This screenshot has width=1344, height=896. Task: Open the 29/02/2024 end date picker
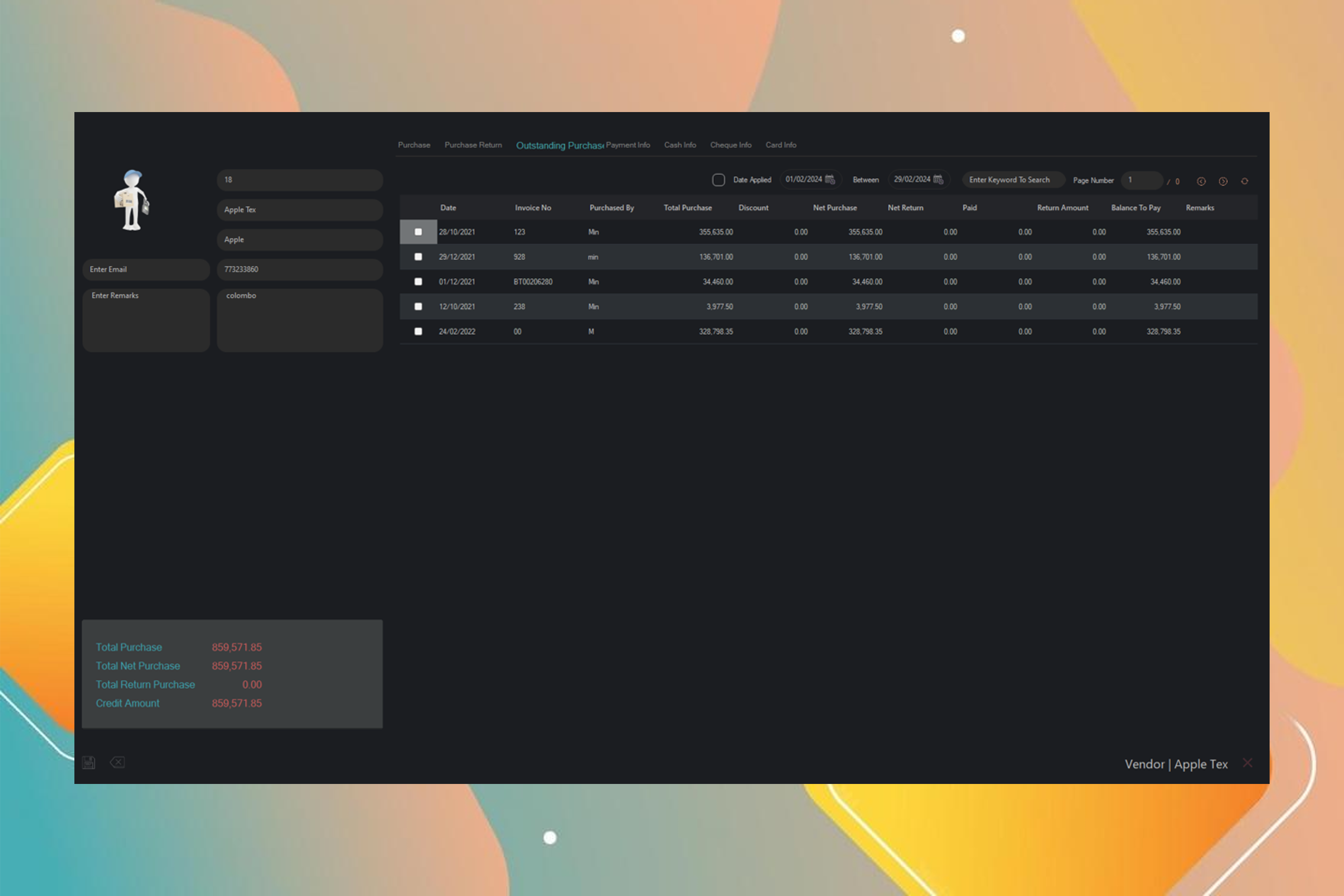pyautogui.click(x=919, y=180)
